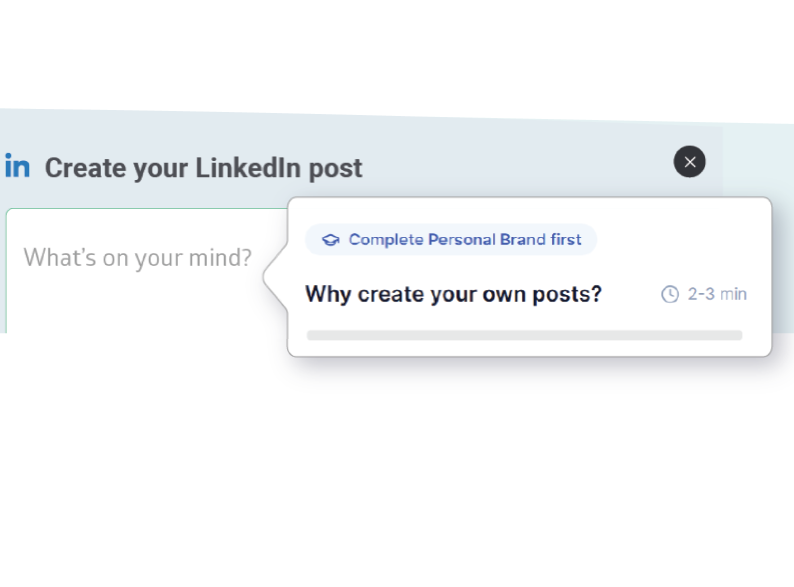Click the placeholder text in the post editor
The image size is (794, 587).
point(138,258)
